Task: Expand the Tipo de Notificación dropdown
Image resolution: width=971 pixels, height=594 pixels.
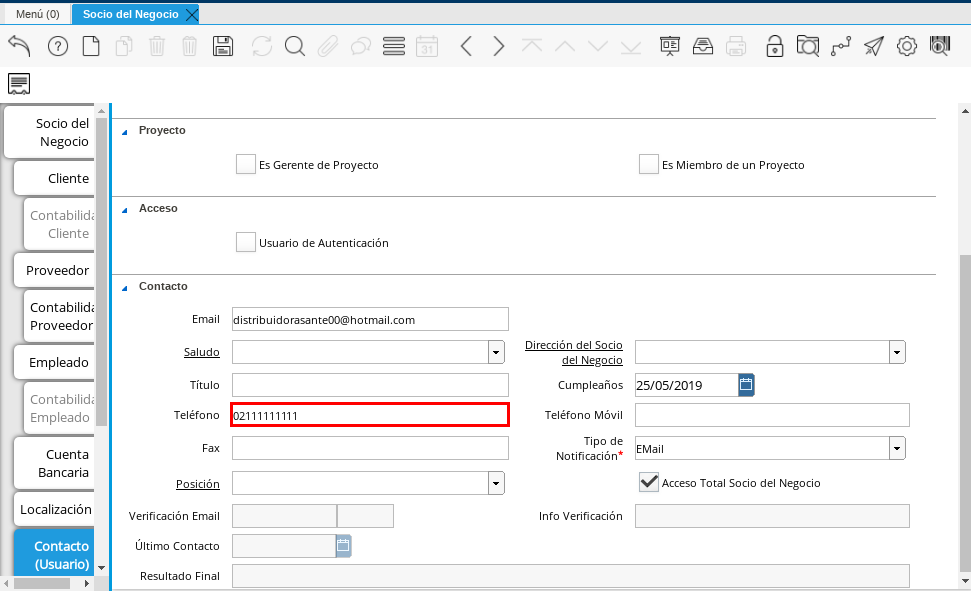Action: coord(897,448)
